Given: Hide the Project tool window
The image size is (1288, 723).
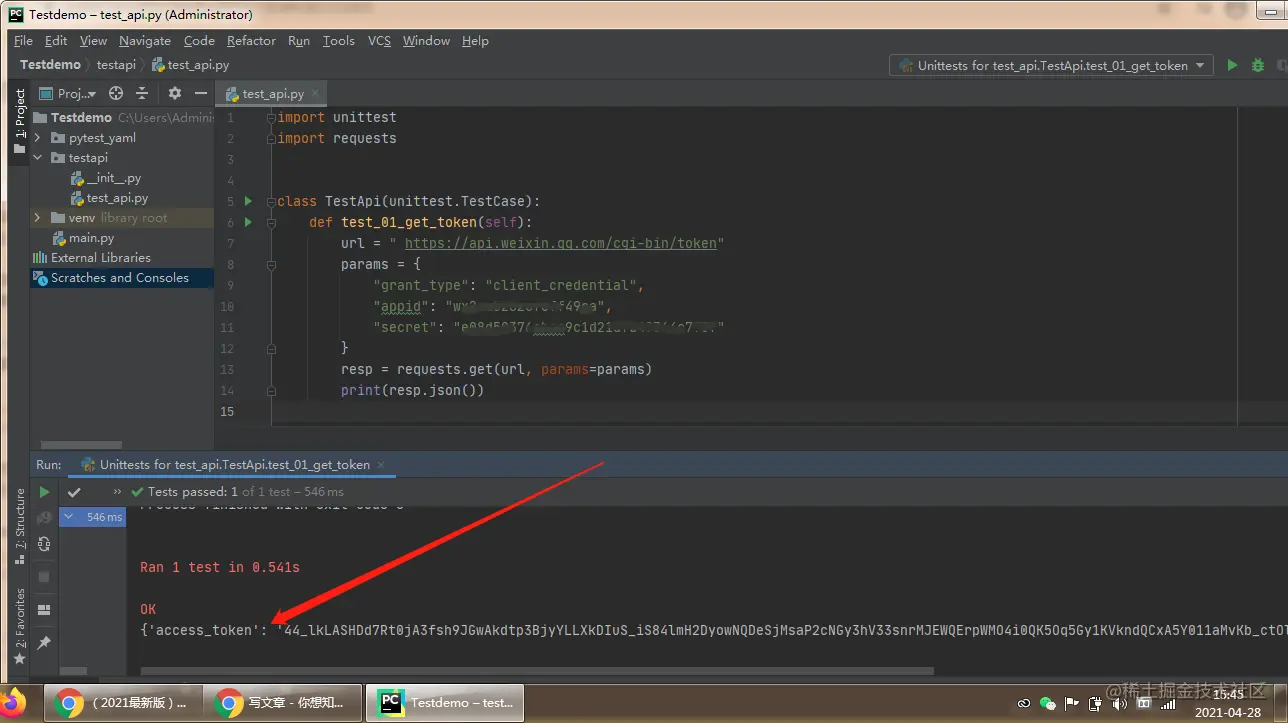Looking at the screenshot, I should [201, 93].
